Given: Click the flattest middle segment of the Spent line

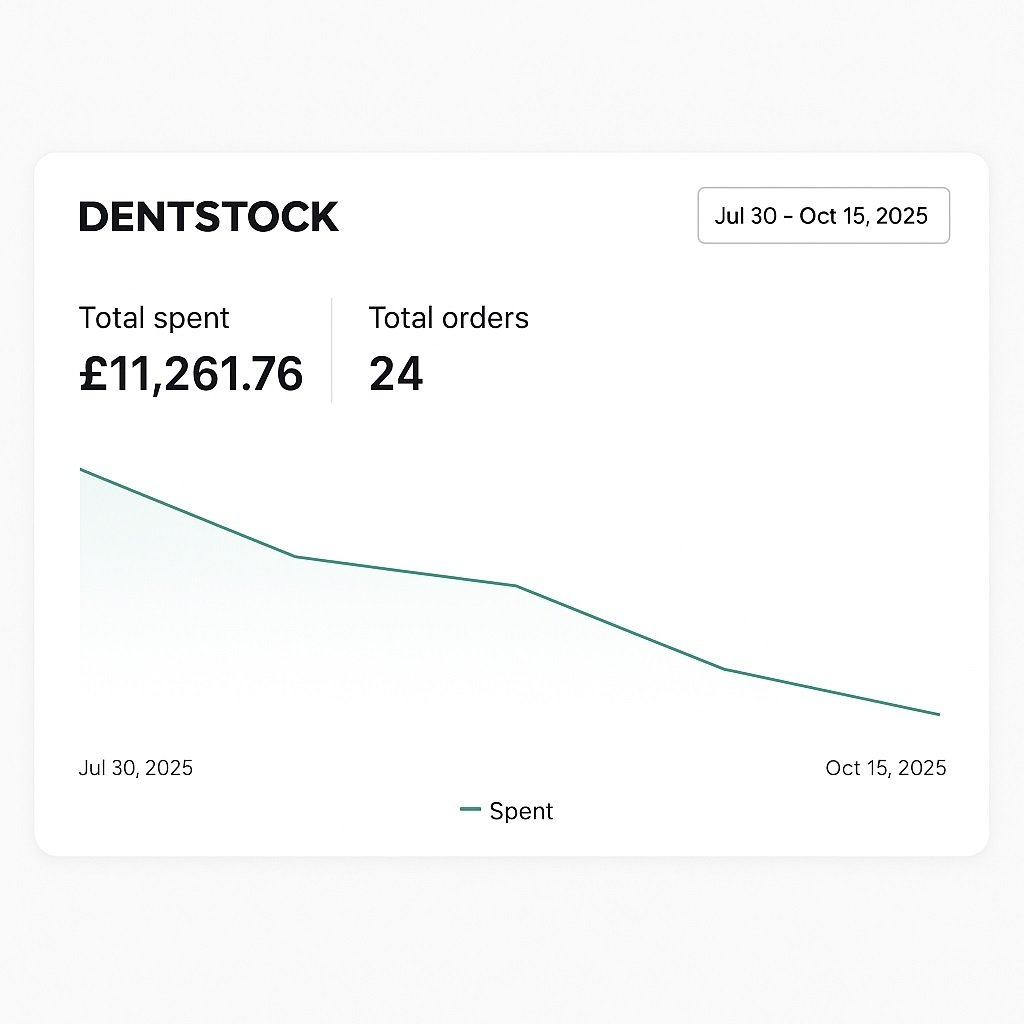Looking at the screenshot, I should pos(406,571).
